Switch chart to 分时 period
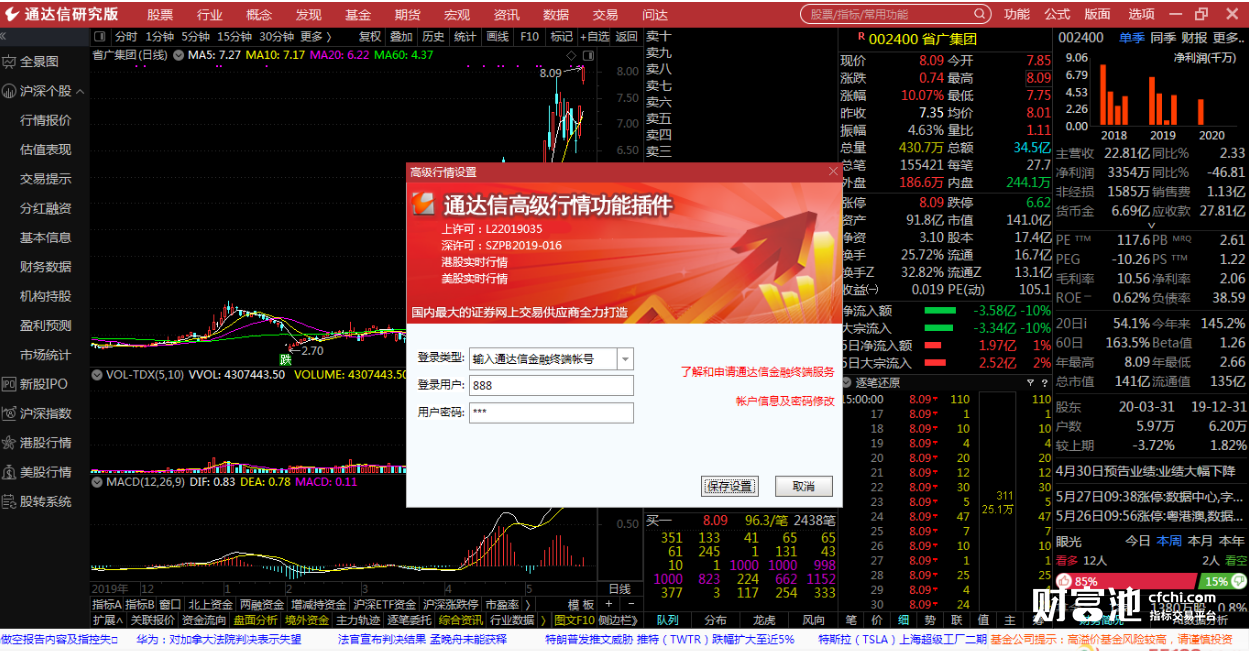The width and height of the screenshot is (1249, 651). click(x=126, y=36)
